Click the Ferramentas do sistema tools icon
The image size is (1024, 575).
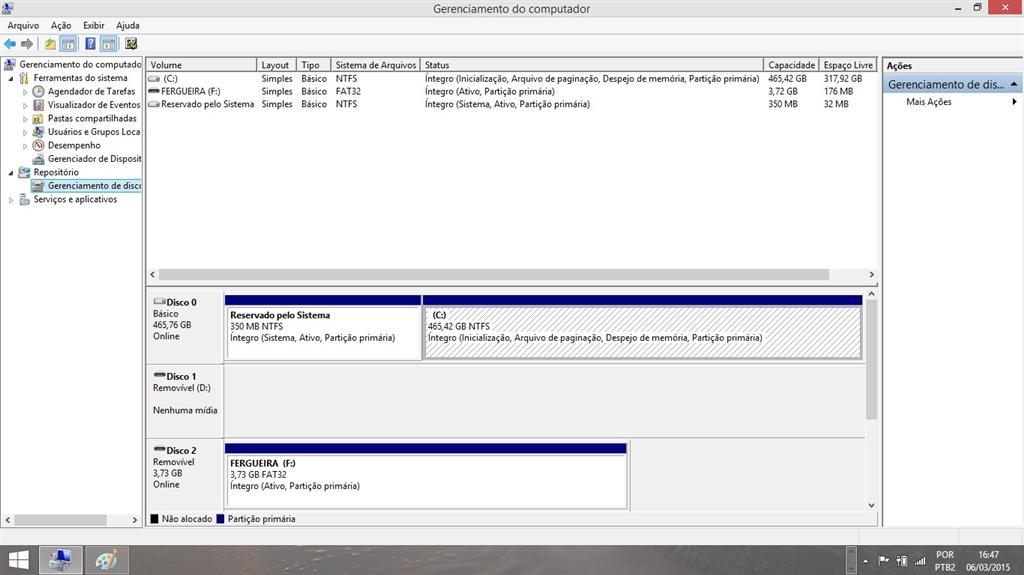click(24, 78)
